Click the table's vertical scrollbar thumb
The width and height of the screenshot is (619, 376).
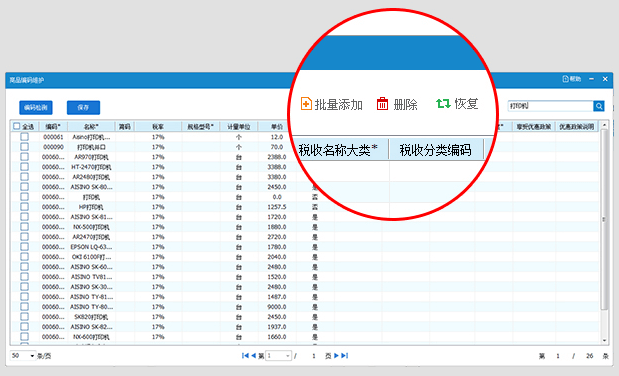604,219
